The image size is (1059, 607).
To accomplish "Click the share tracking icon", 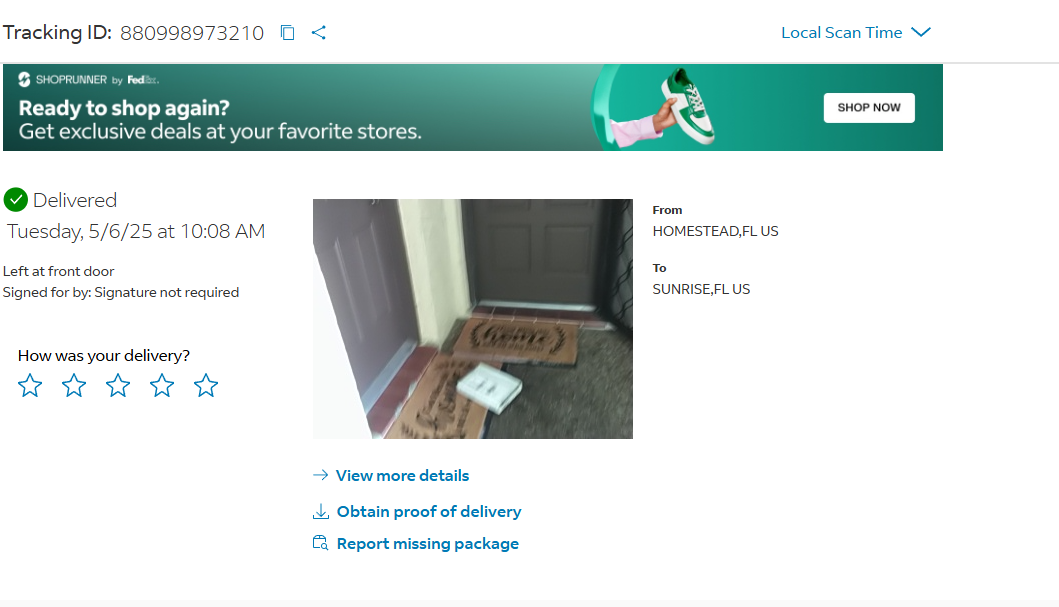I will [319, 33].
